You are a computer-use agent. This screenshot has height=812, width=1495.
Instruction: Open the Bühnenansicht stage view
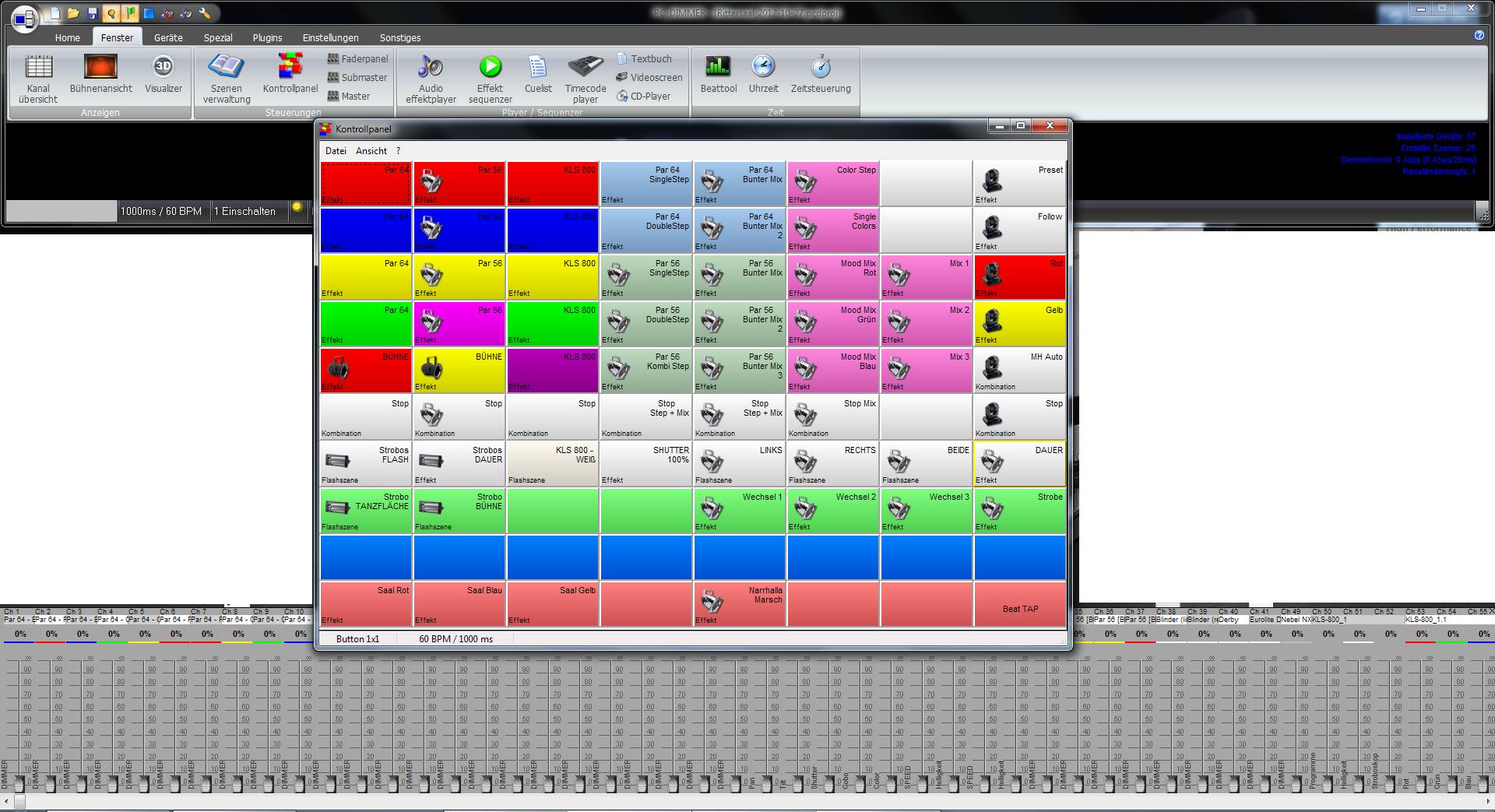(100, 74)
